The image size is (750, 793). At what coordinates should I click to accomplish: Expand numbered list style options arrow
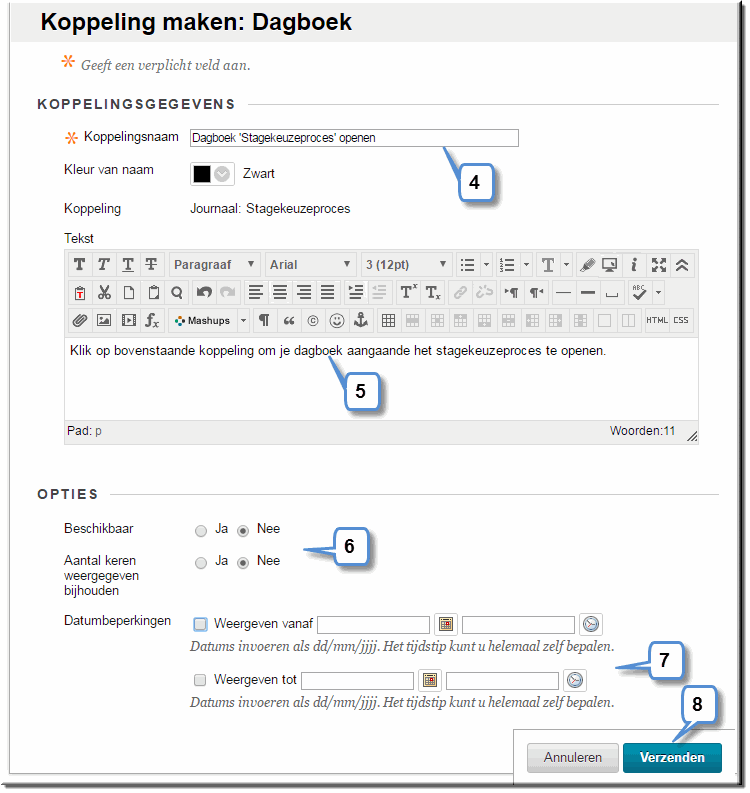(526, 265)
